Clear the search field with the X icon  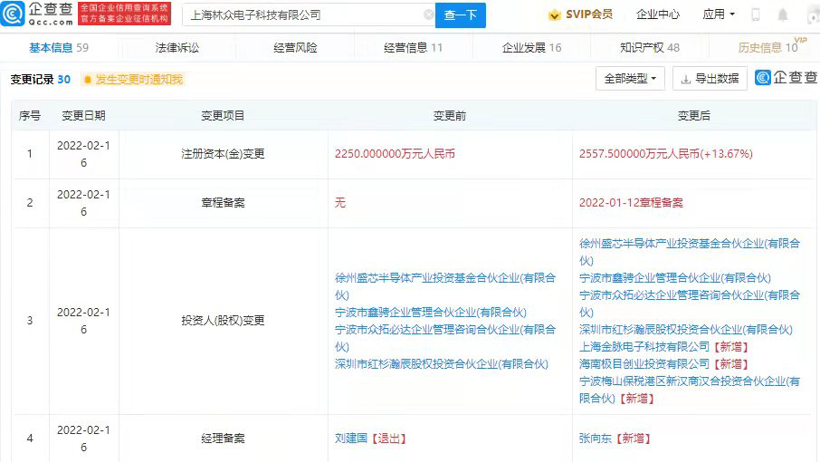(428, 15)
